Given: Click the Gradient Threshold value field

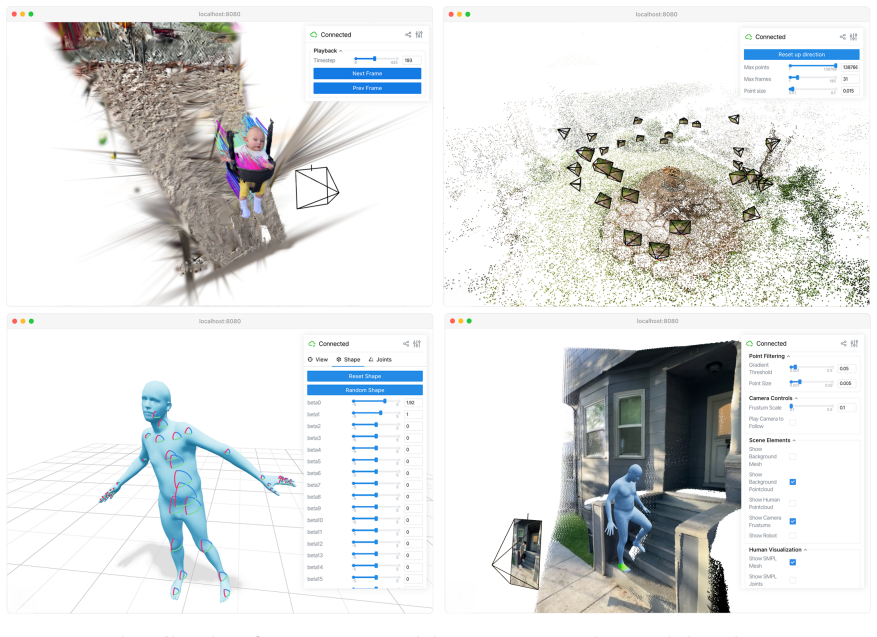Looking at the screenshot, I should pyautogui.click(x=847, y=369).
